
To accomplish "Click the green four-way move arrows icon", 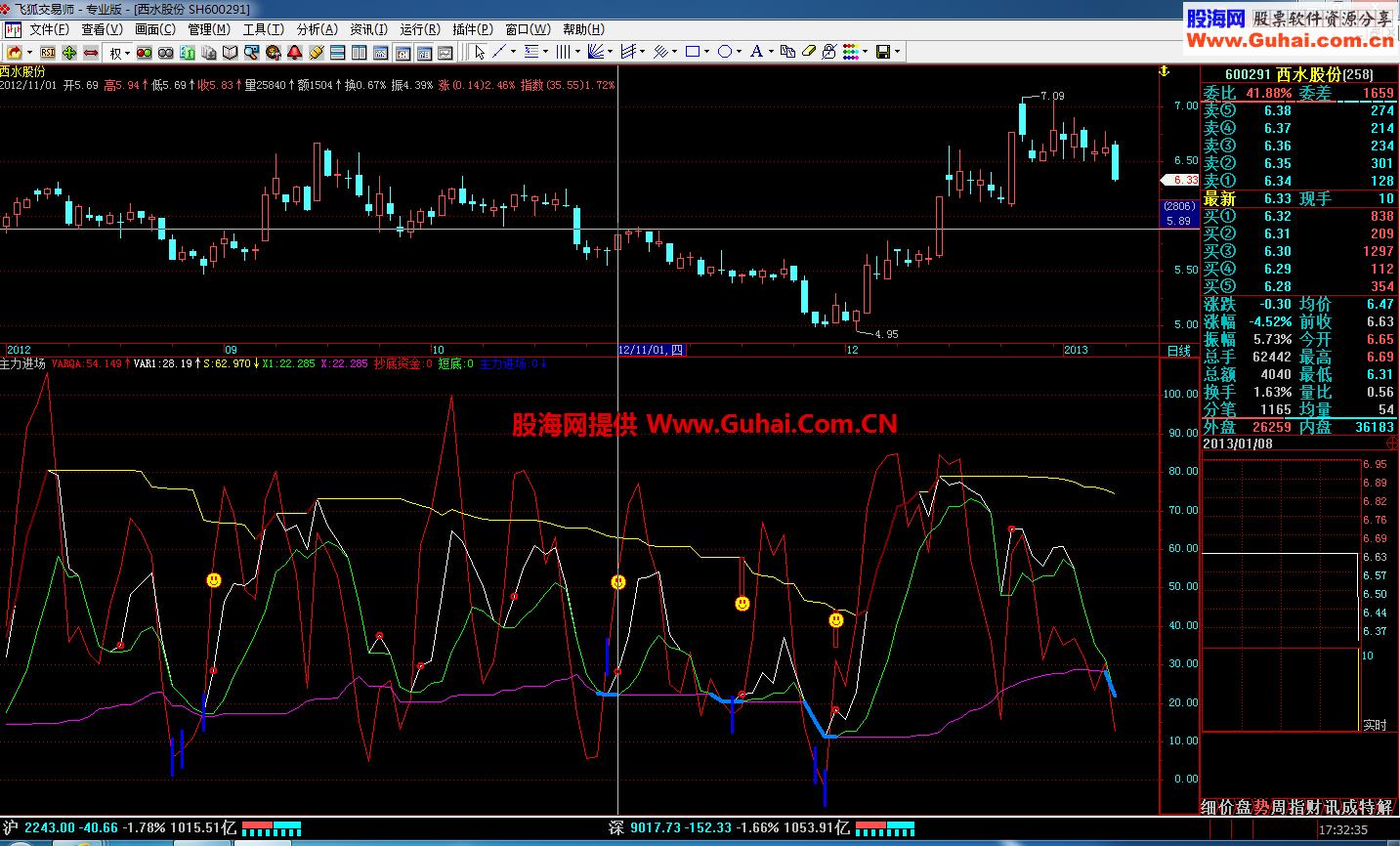I will pyautogui.click(x=69, y=52).
